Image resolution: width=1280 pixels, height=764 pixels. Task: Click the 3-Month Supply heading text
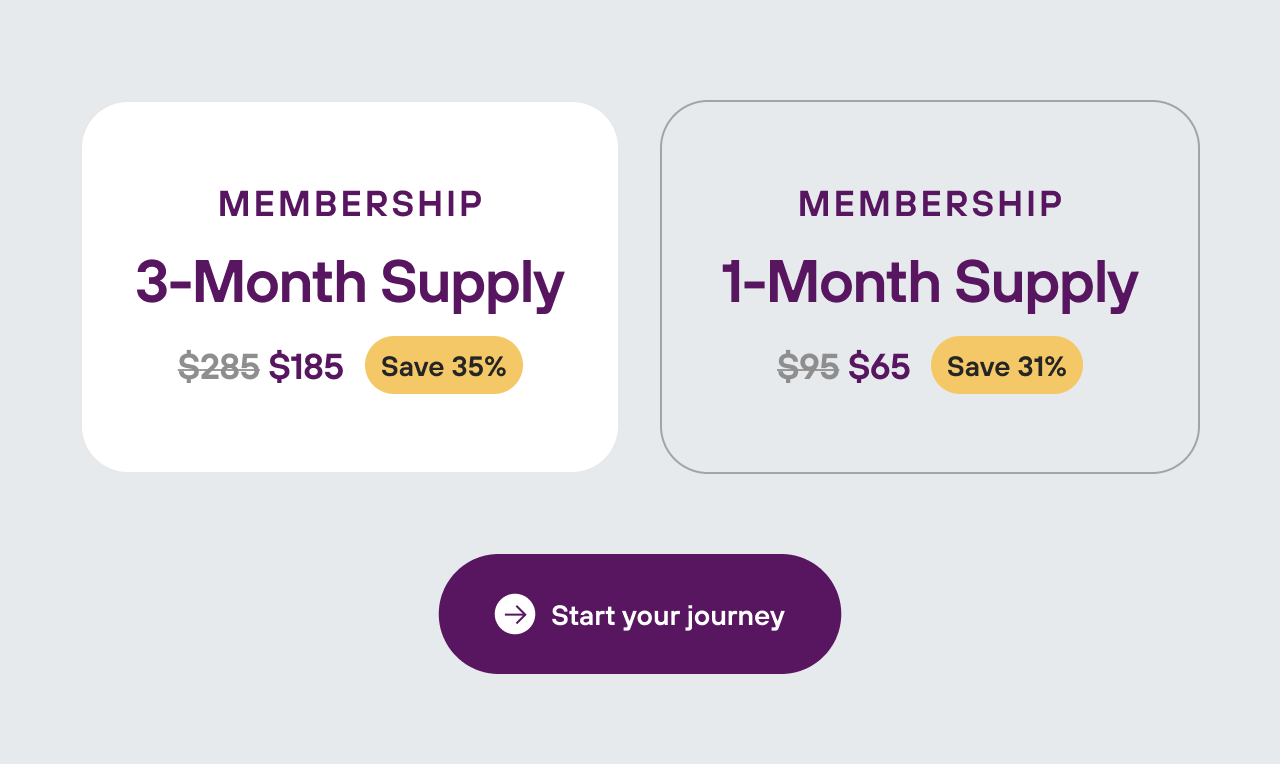pos(350,283)
